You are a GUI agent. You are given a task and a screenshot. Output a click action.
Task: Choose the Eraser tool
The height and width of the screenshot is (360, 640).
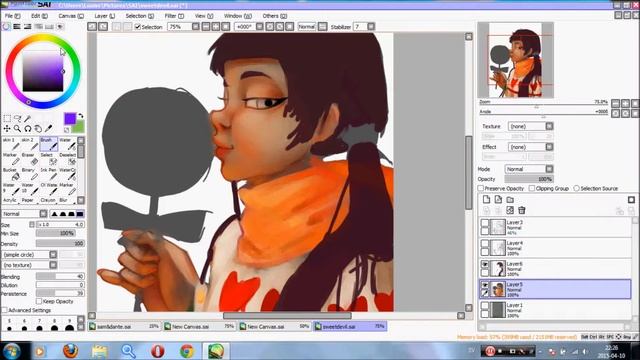(x=30, y=160)
